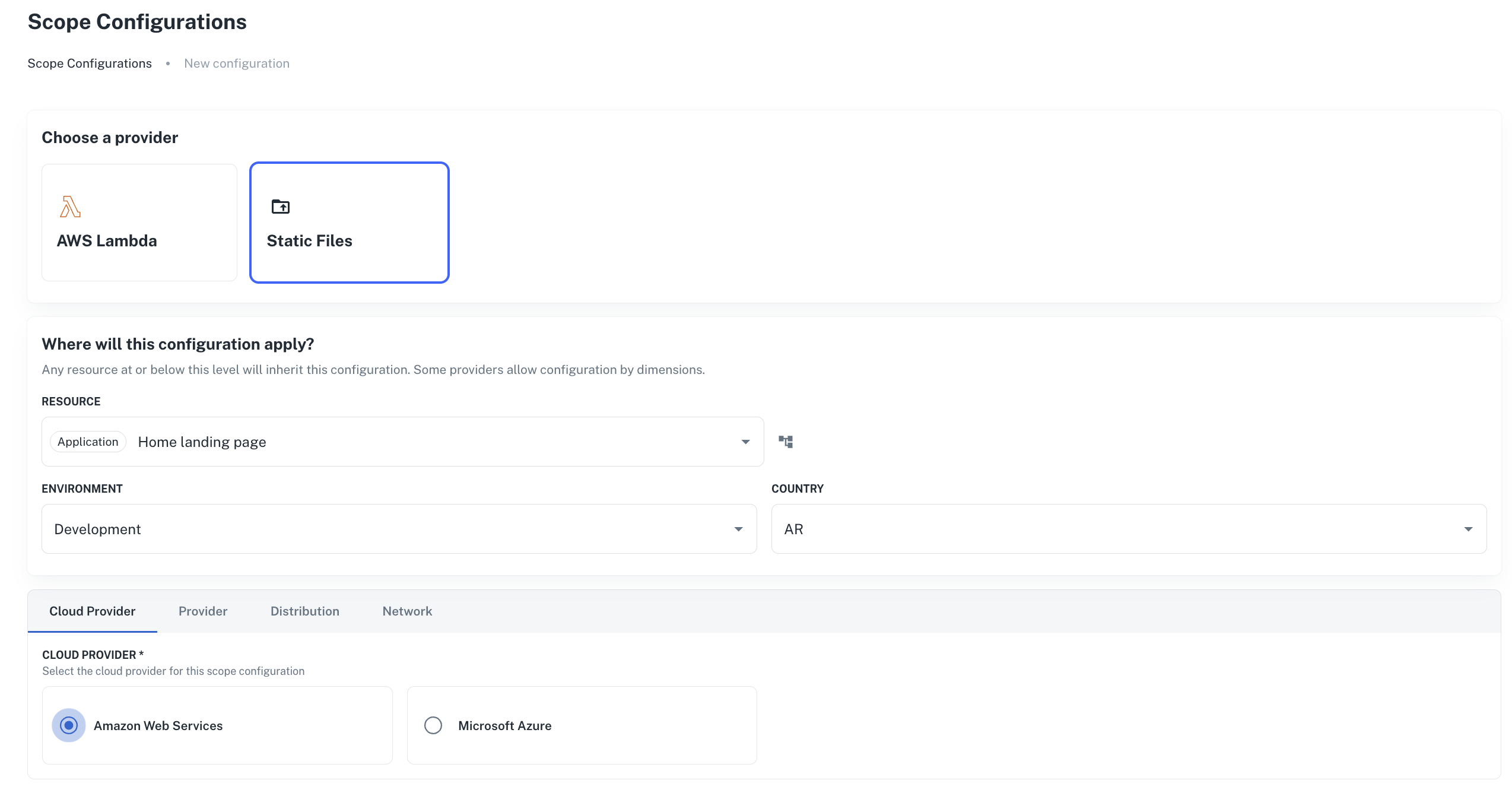Open the Network tab
1512x793 pixels.
pos(407,611)
